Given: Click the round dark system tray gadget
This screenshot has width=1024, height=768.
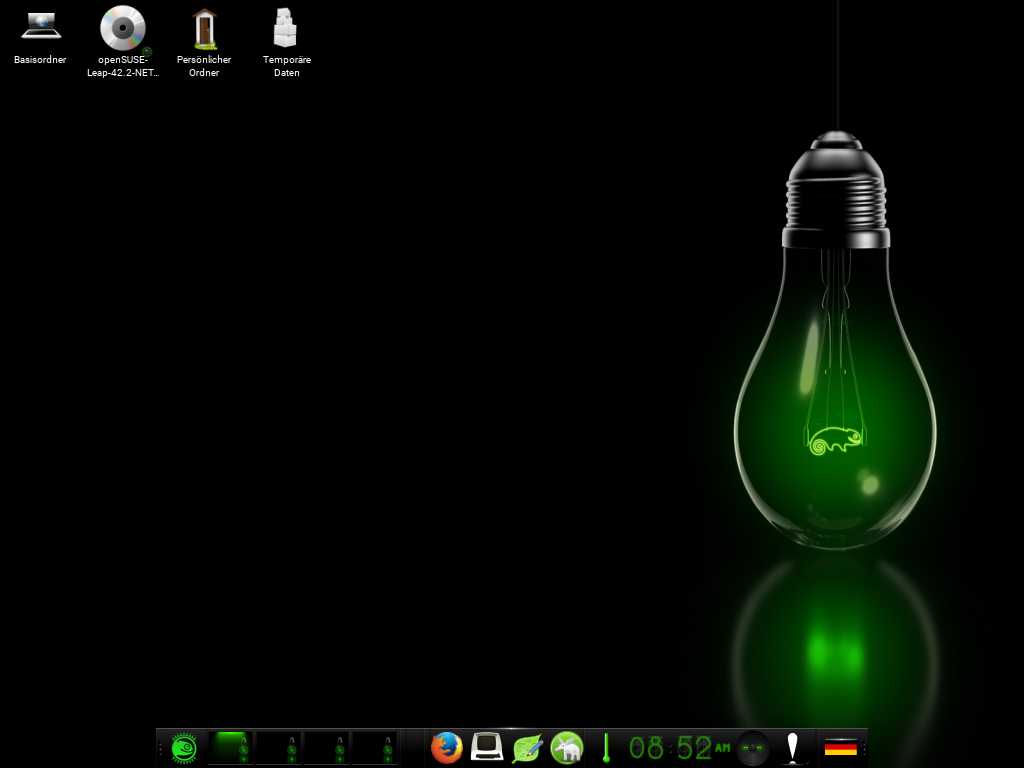Looking at the screenshot, I should click(x=753, y=748).
